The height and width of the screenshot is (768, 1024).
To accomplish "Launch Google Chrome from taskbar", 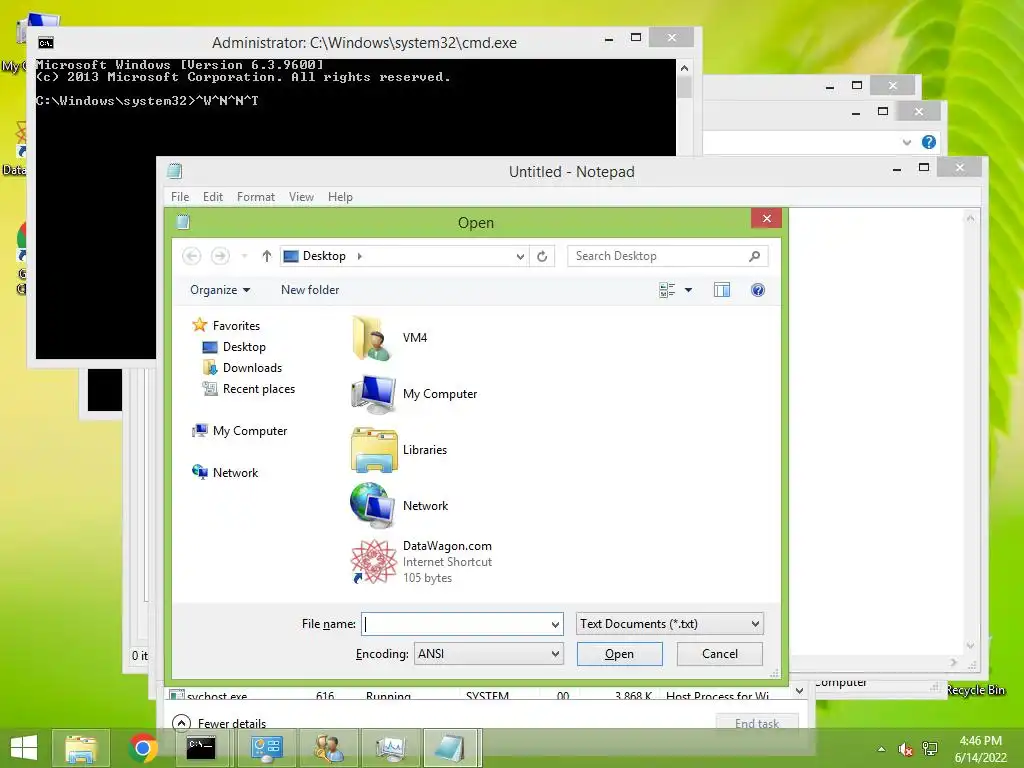I will [x=143, y=748].
